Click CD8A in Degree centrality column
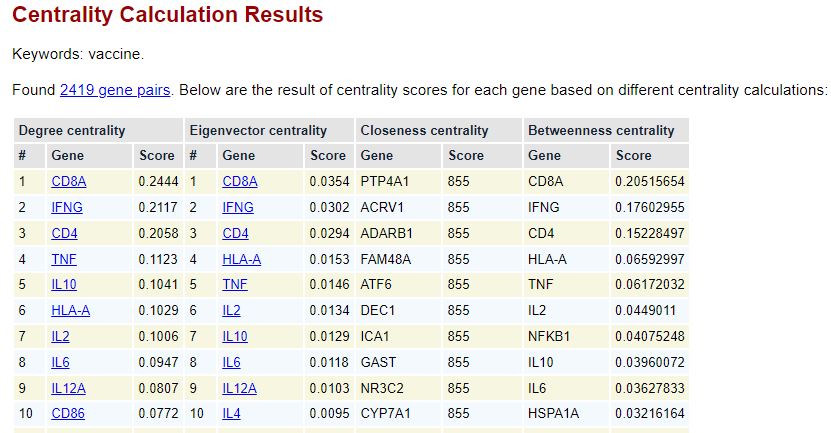The image size is (831, 433). [x=69, y=181]
